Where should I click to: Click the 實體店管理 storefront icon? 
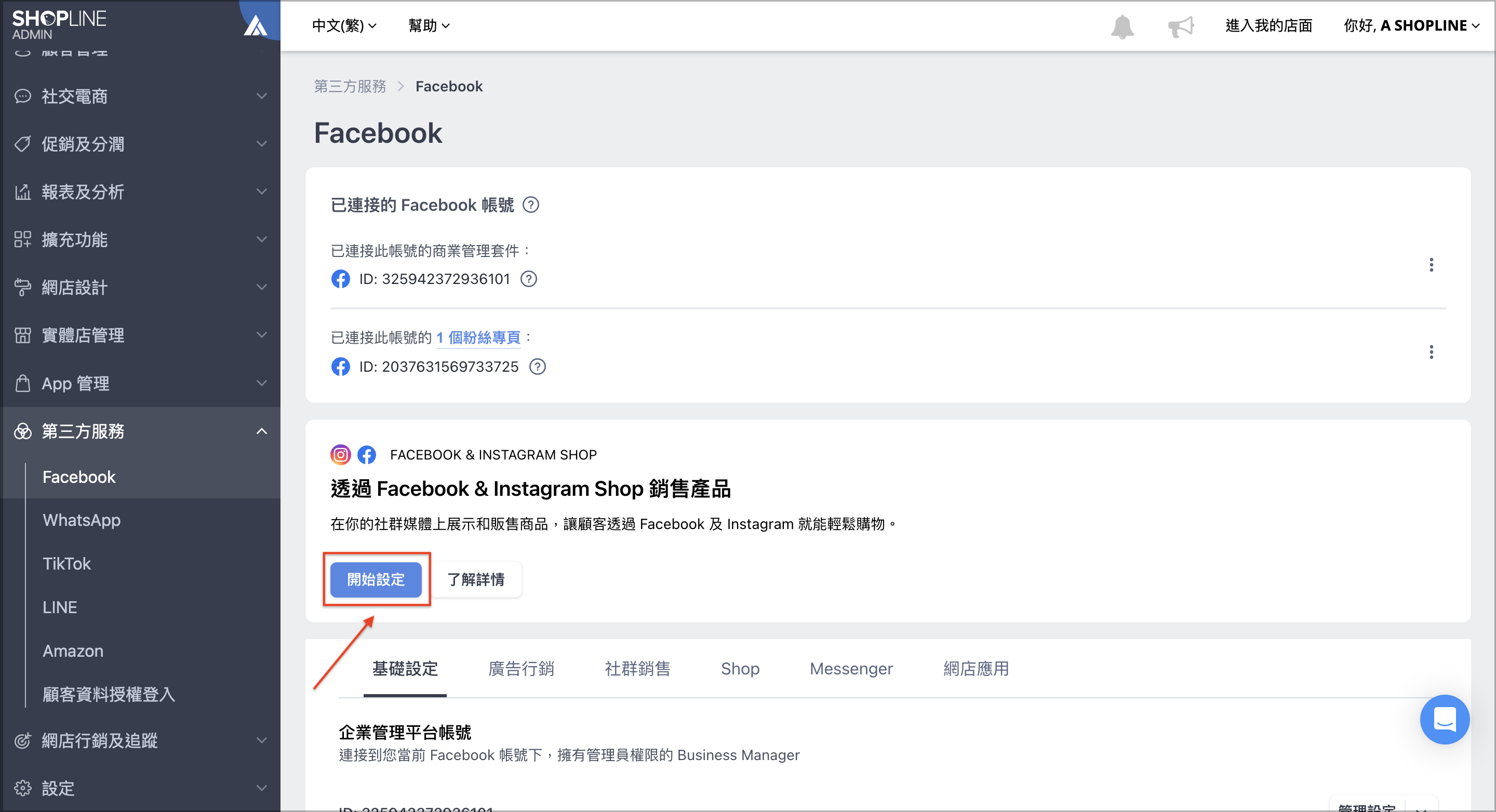pos(23,335)
